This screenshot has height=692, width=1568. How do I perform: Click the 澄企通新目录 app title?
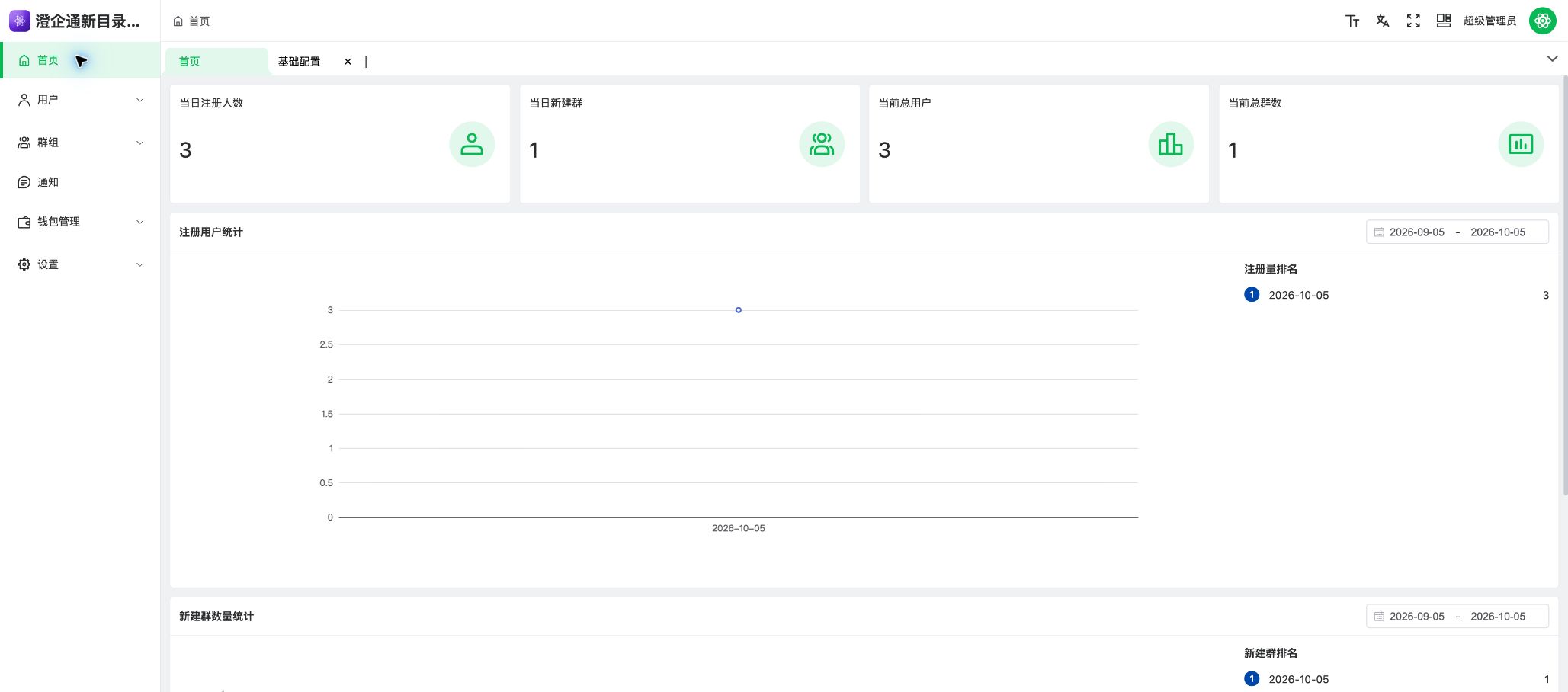88,21
